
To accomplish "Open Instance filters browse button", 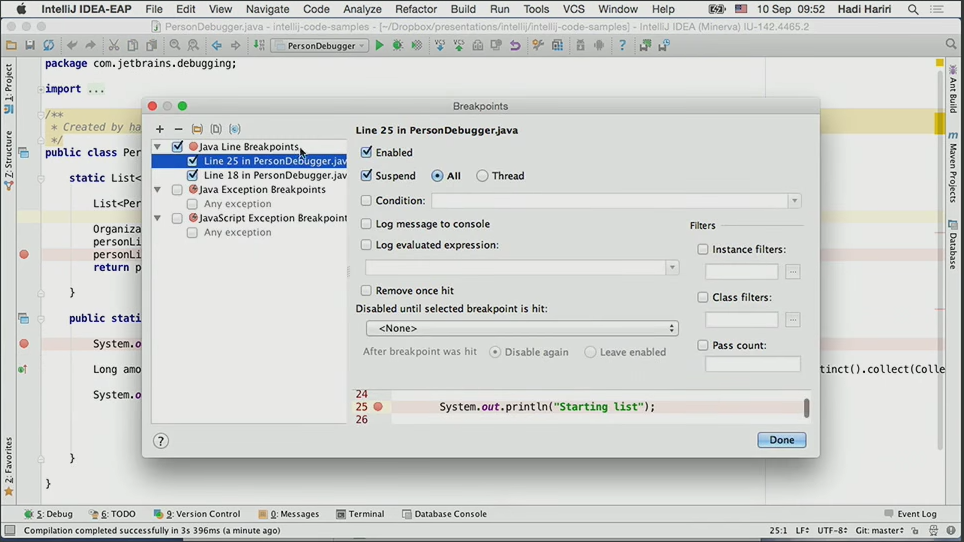I will pos(792,272).
